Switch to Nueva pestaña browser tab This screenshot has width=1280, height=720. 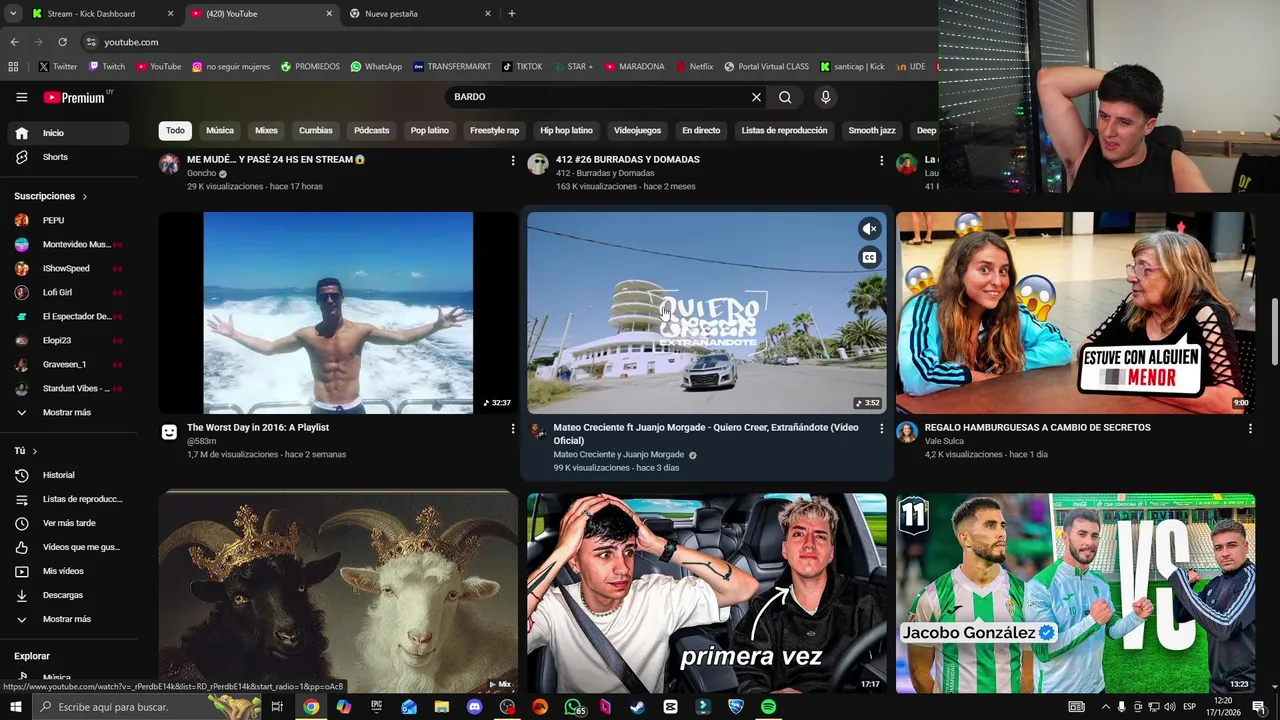[x=420, y=14]
